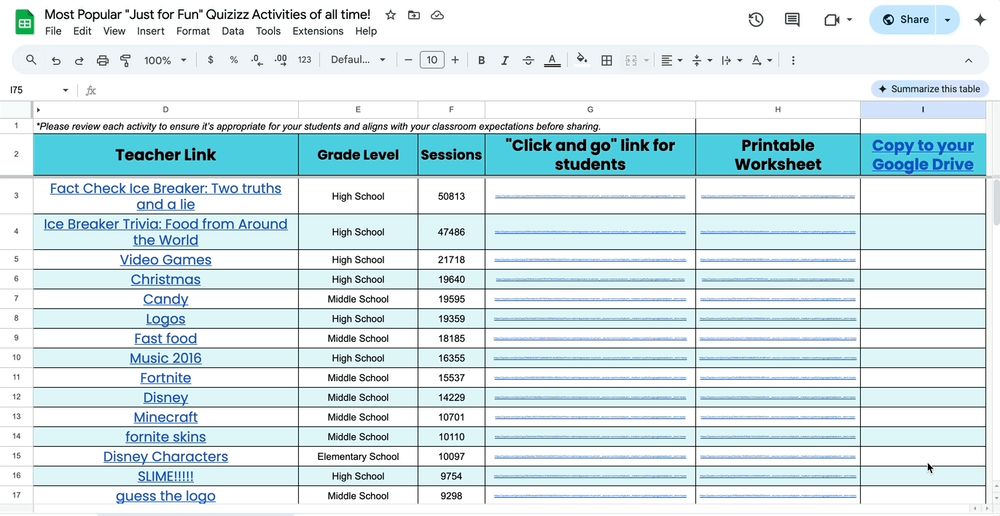Open vertical align dropdown
The width and height of the screenshot is (1000, 516).
(x=702, y=60)
